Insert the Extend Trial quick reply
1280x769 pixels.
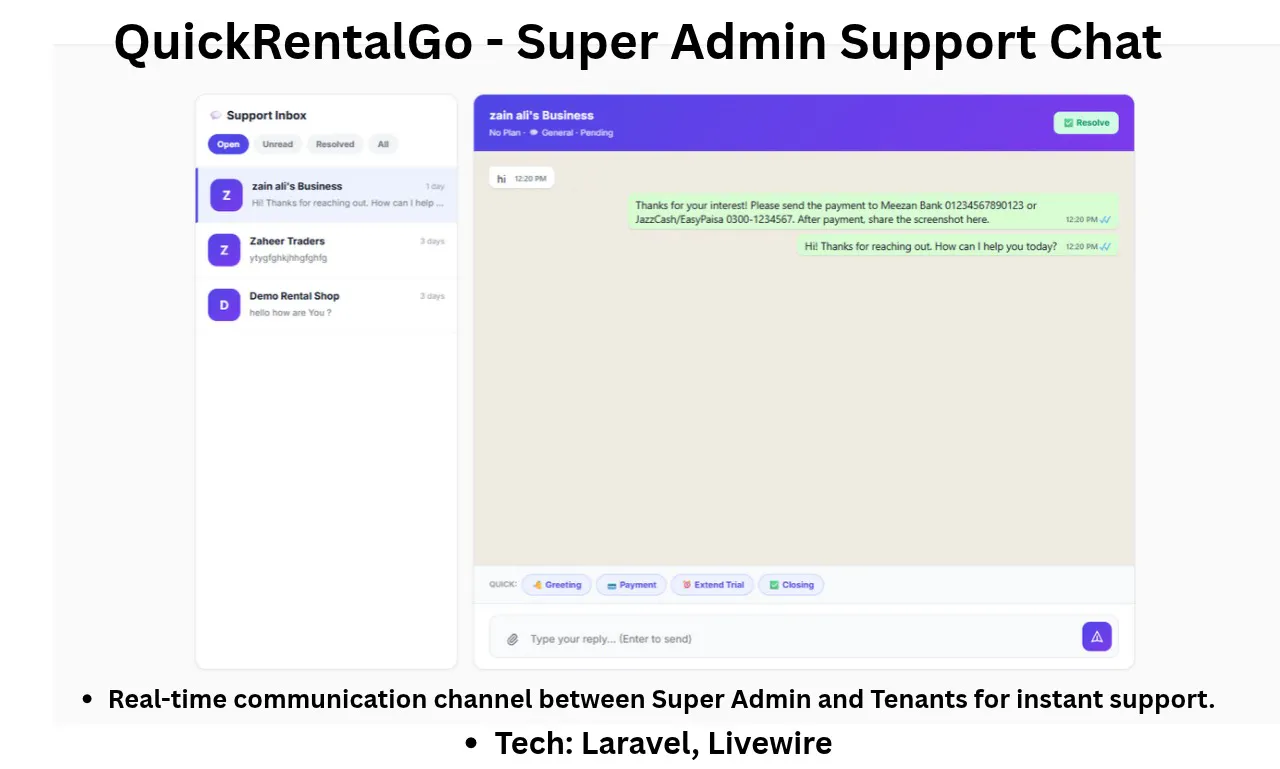coord(713,585)
